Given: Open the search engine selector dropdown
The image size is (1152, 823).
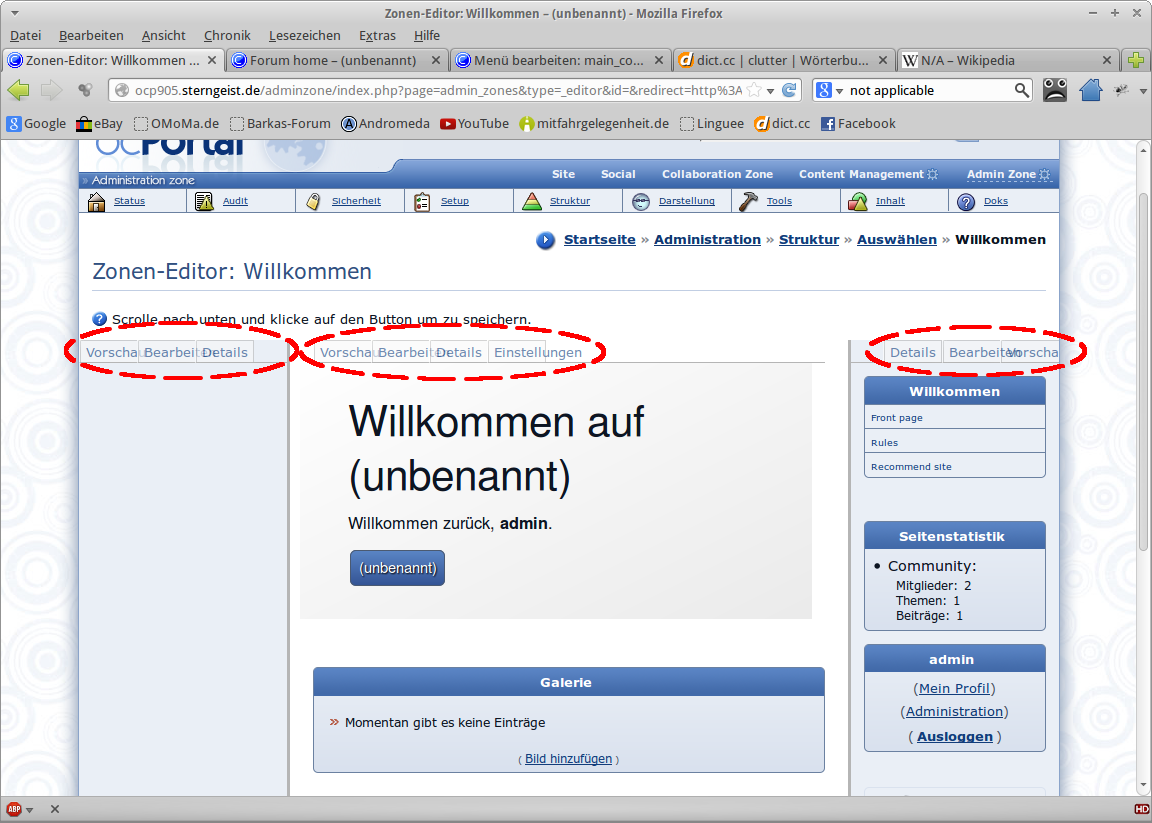Looking at the screenshot, I should (x=829, y=90).
